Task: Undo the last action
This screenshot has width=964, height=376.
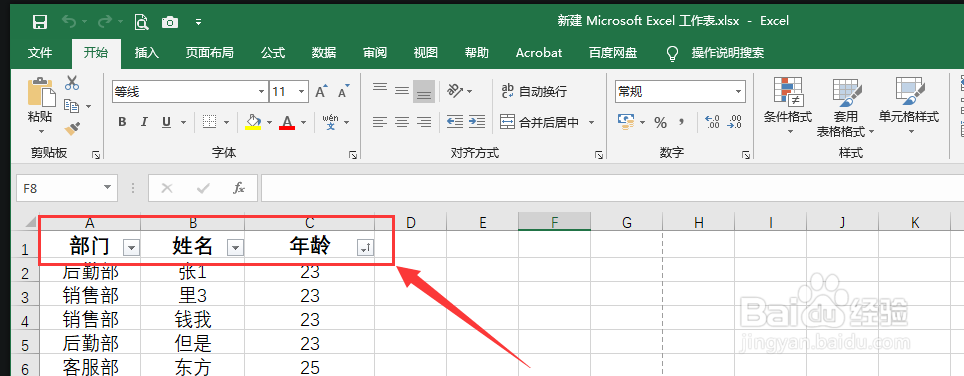Action: (x=69, y=22)
